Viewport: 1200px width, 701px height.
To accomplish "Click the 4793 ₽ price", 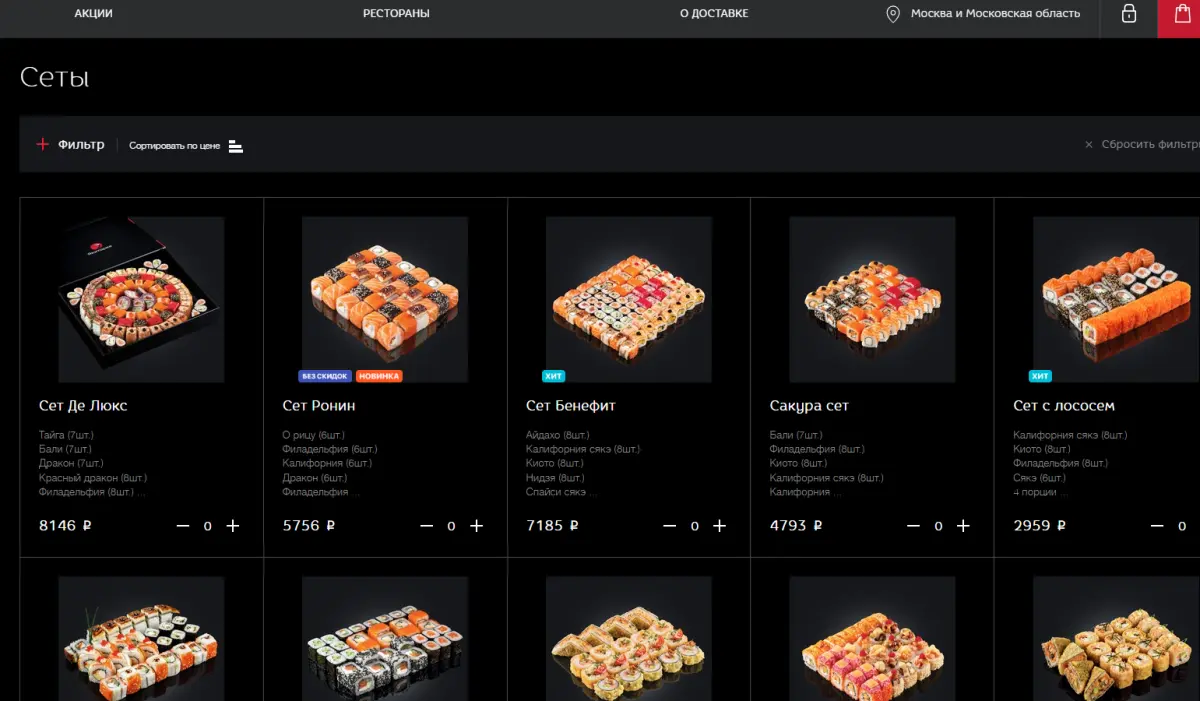I will click(x=796, y=526).
